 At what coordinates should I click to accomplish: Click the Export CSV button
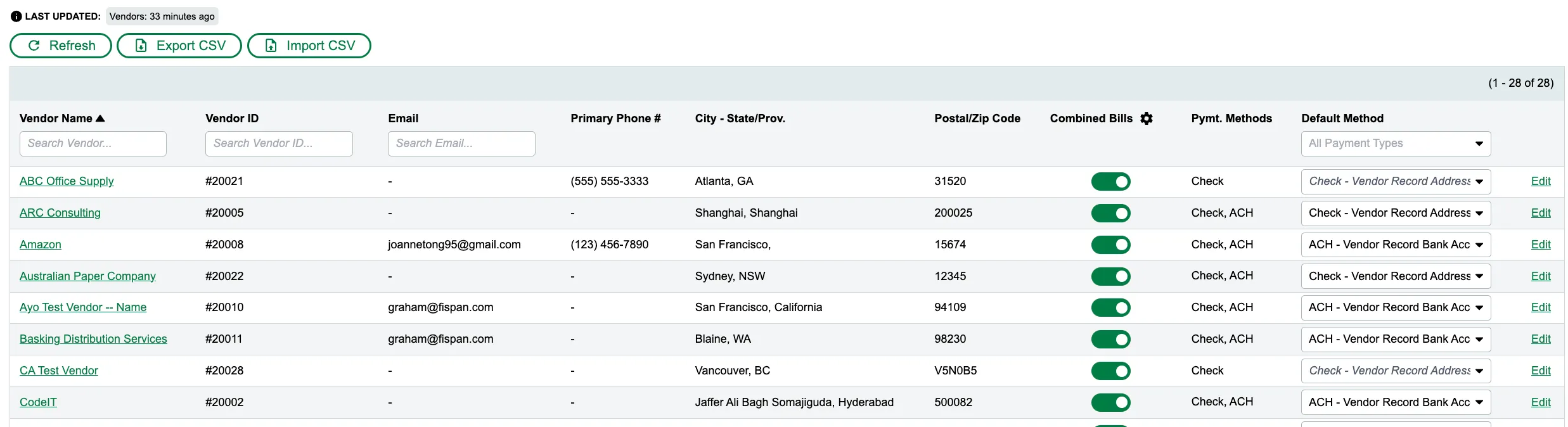[x=179, y=46]
